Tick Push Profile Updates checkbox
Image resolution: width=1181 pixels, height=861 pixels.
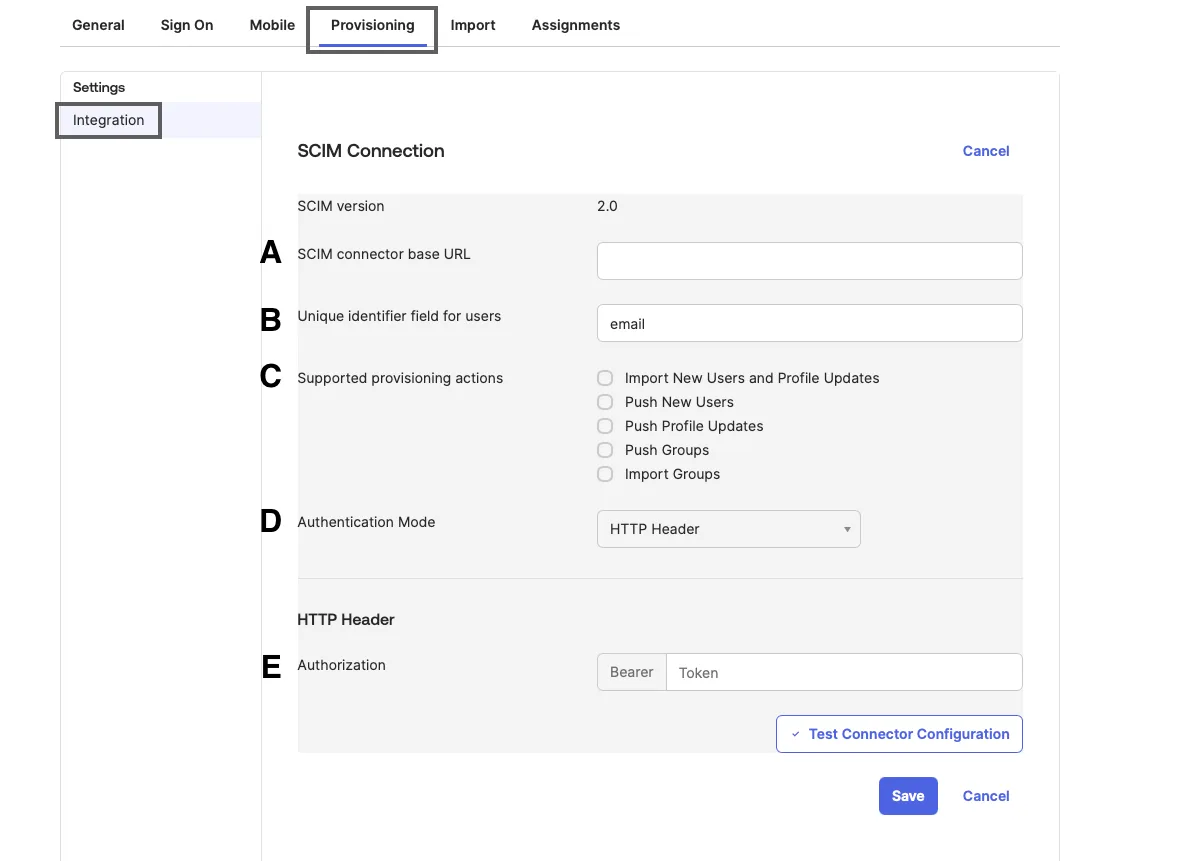605,426
